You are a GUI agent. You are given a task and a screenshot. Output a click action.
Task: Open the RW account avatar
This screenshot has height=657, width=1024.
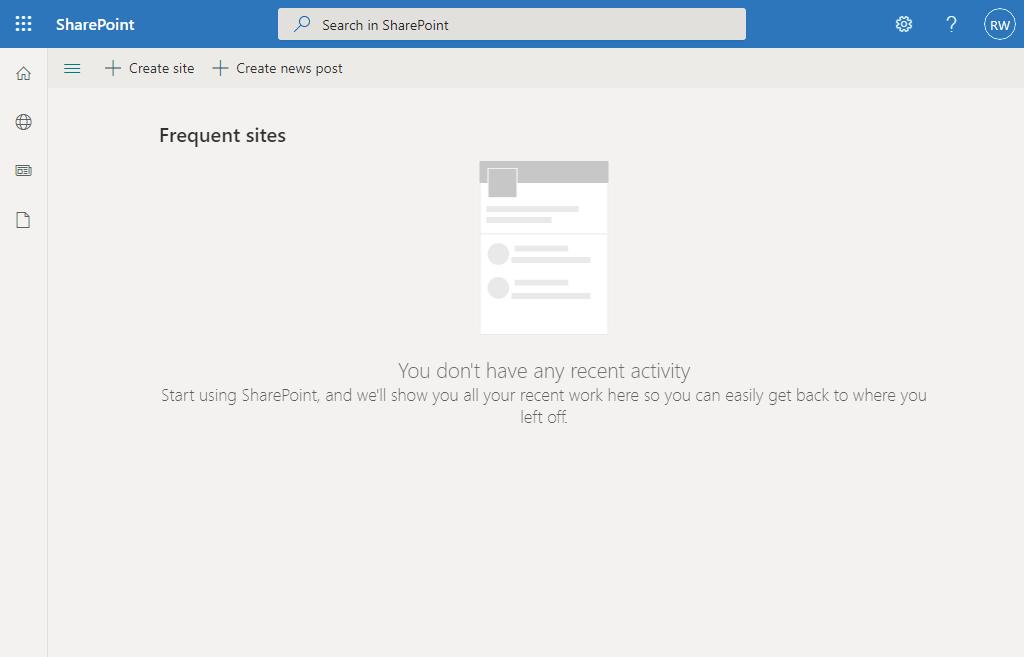click(x=1000, y=24)
